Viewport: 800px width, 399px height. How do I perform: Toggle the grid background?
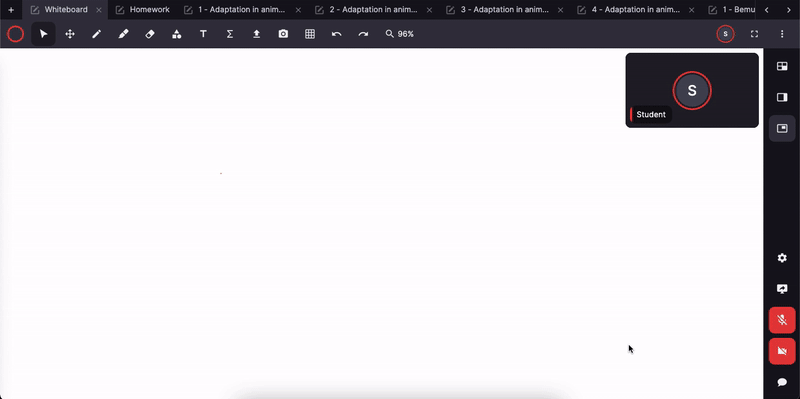point(310,34)
